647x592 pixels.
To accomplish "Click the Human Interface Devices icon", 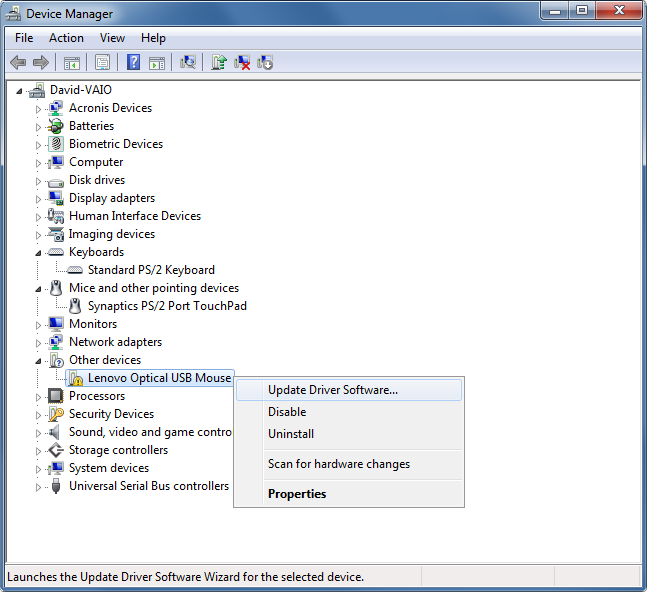I will [56, 216].
